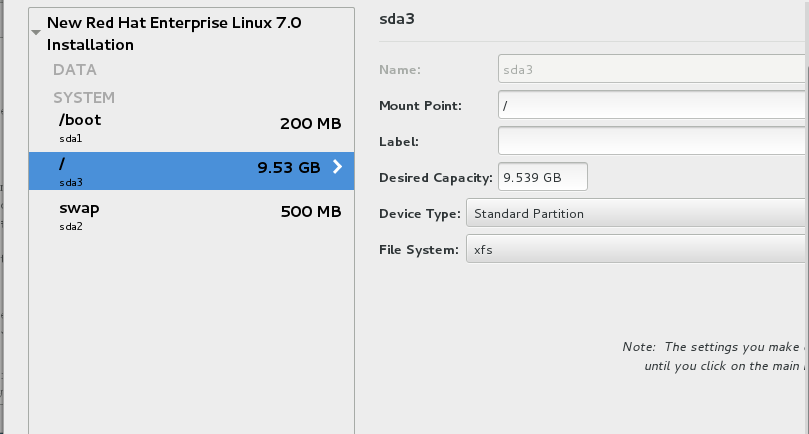Click the DATA section heading

click(75, 70)
